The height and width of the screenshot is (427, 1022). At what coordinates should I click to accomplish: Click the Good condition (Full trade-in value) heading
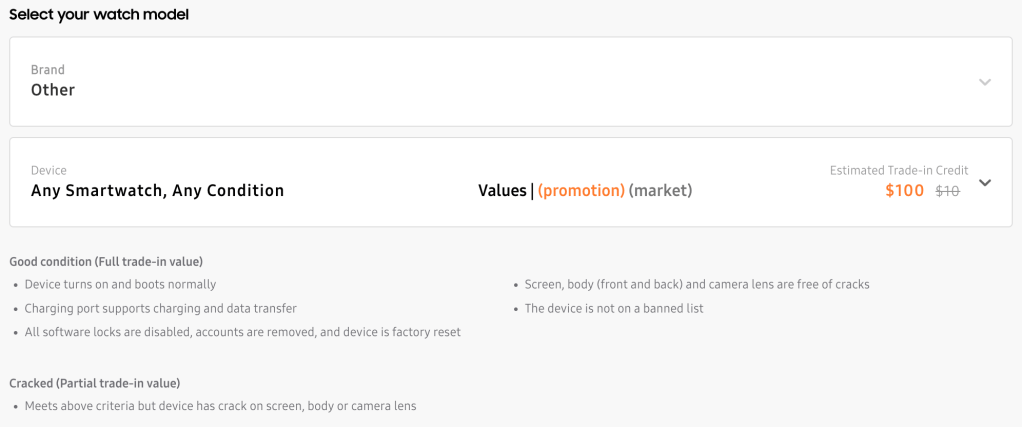[x=106, y=262]
